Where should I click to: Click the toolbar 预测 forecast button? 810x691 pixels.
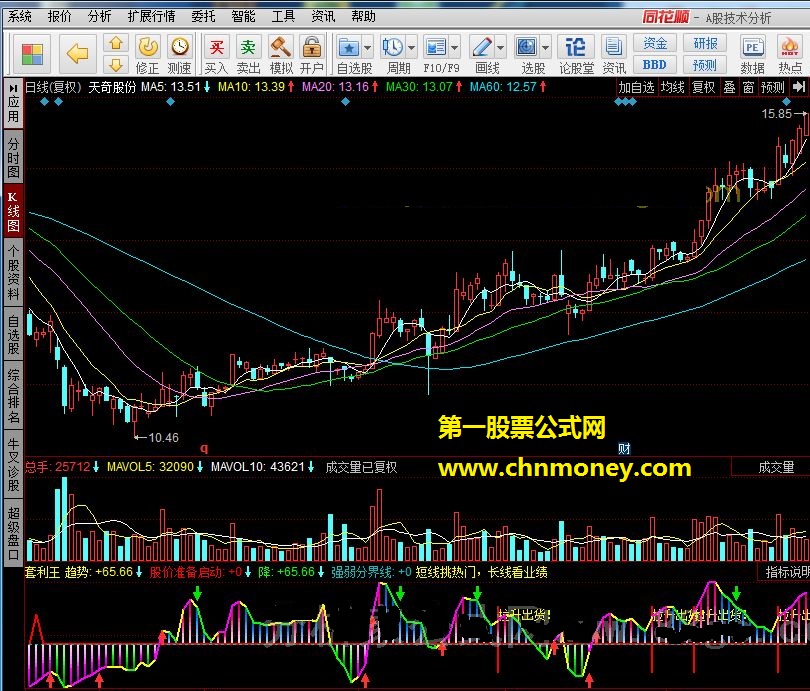coord(705,65)
